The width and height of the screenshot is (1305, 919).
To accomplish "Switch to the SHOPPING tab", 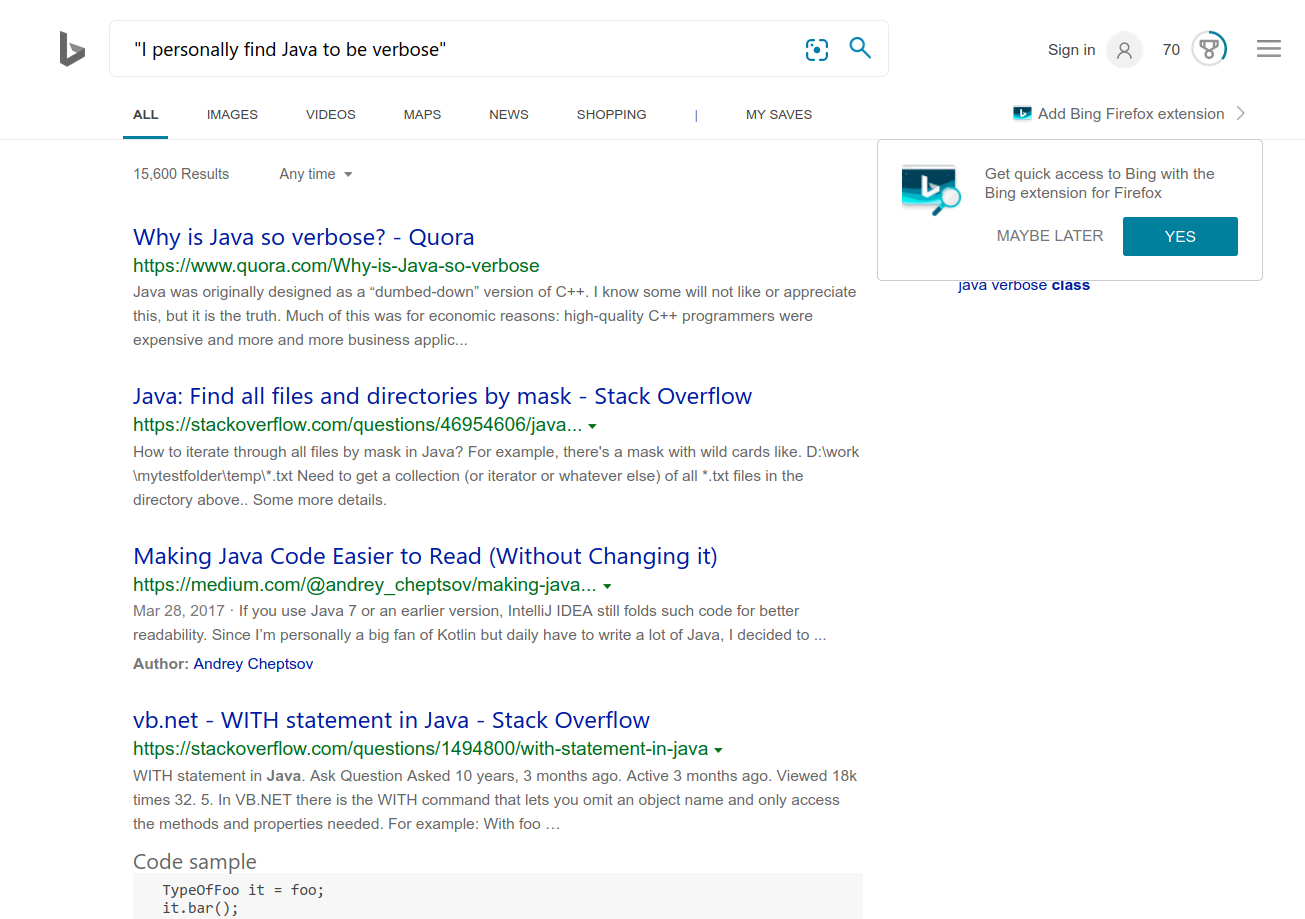I will (612, 115).
